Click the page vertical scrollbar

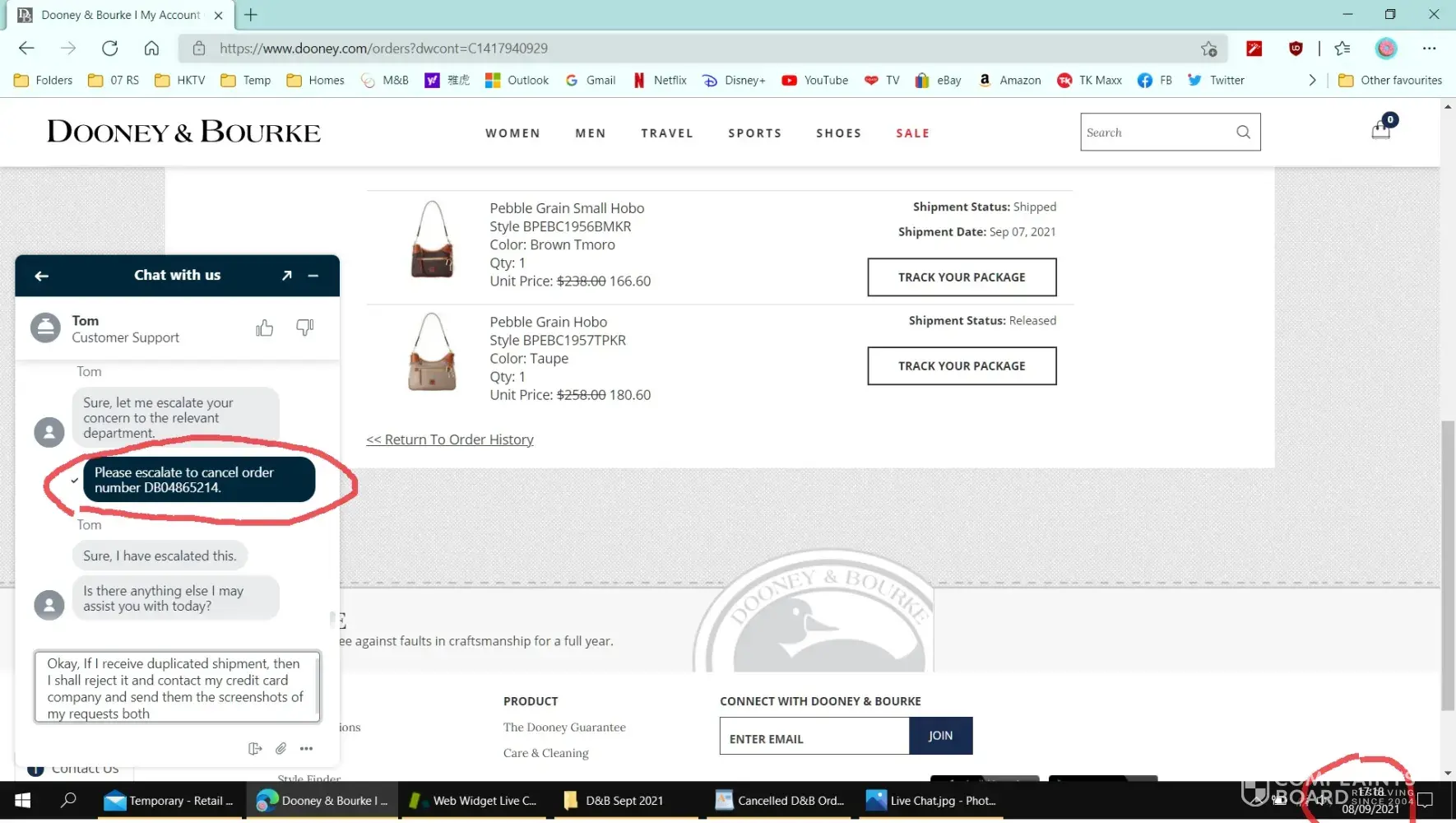coord(1448,565)
